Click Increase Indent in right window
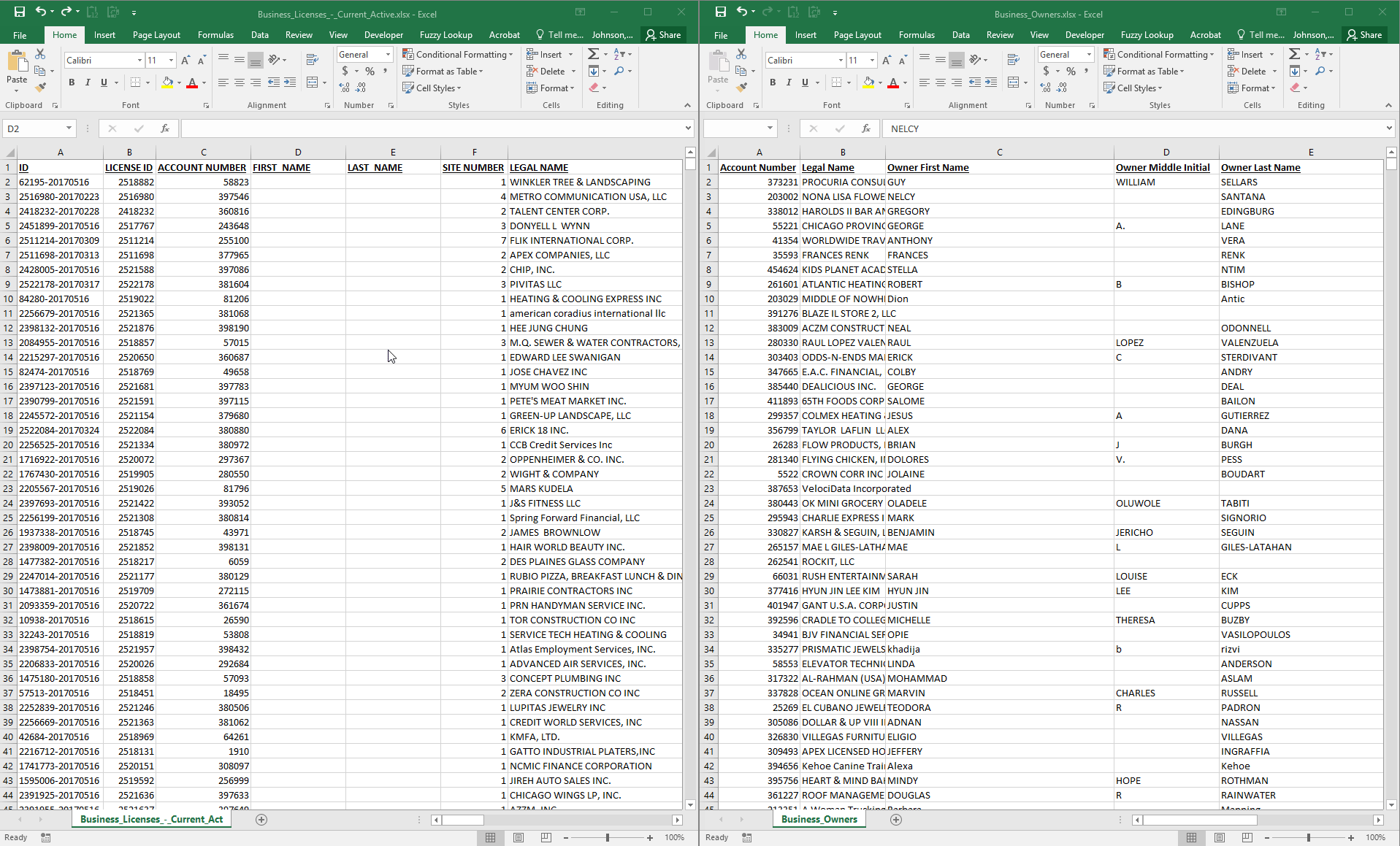This screenshot has height=846, width=1400. [991, 82]
